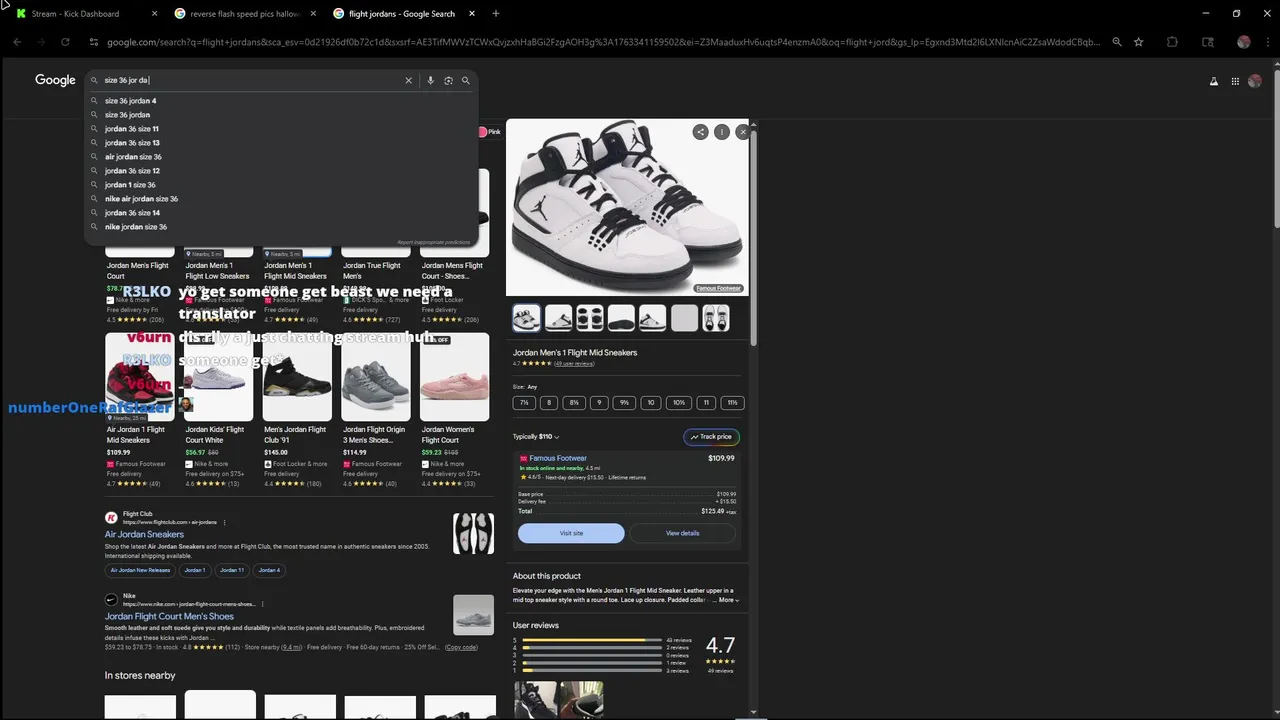Select shoe size 9
This screenshot has width=1280, height=720.
599,403
